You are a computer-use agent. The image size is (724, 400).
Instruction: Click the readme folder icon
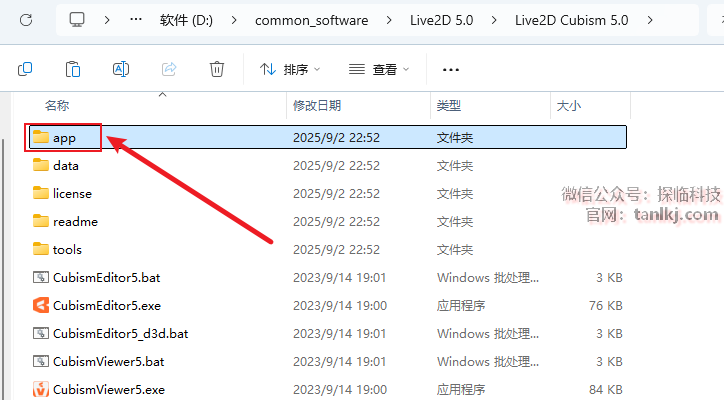pos(41,221)
